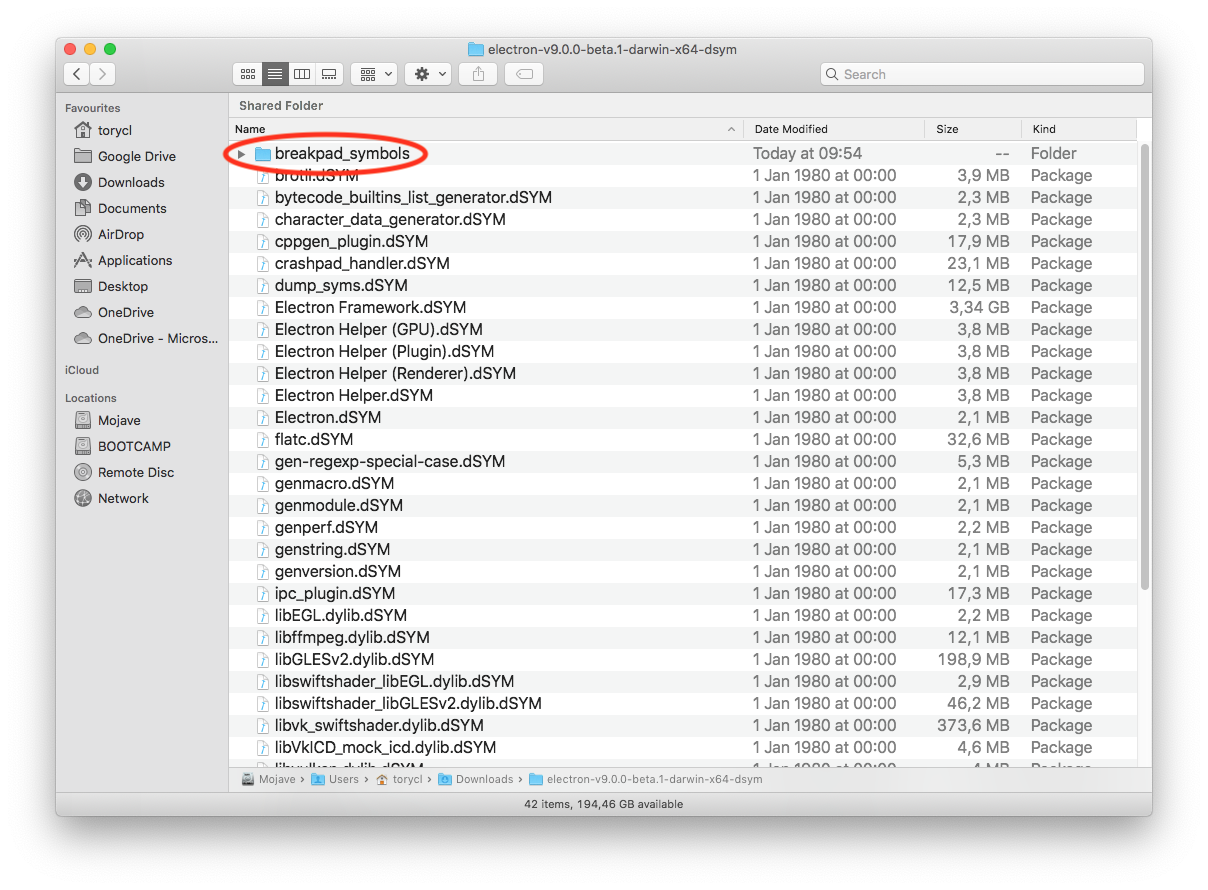Screen dimensions: 1208x890
Task: Switch to column view
Action: pos(302,74)
